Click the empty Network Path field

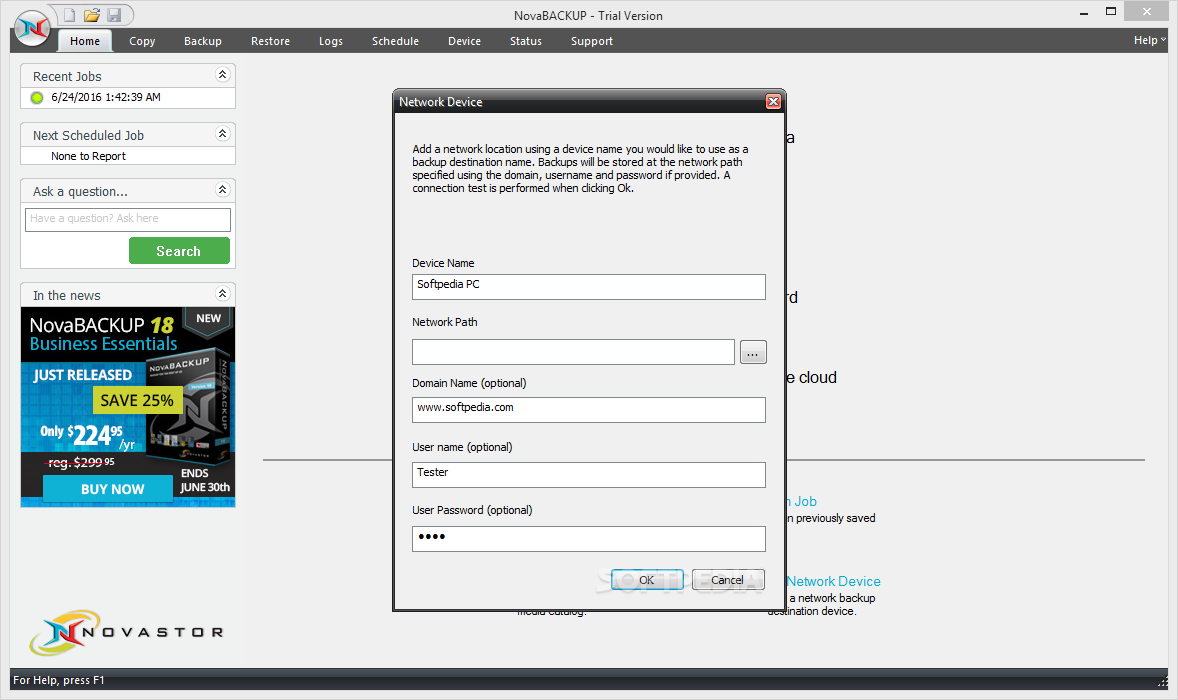573,352
